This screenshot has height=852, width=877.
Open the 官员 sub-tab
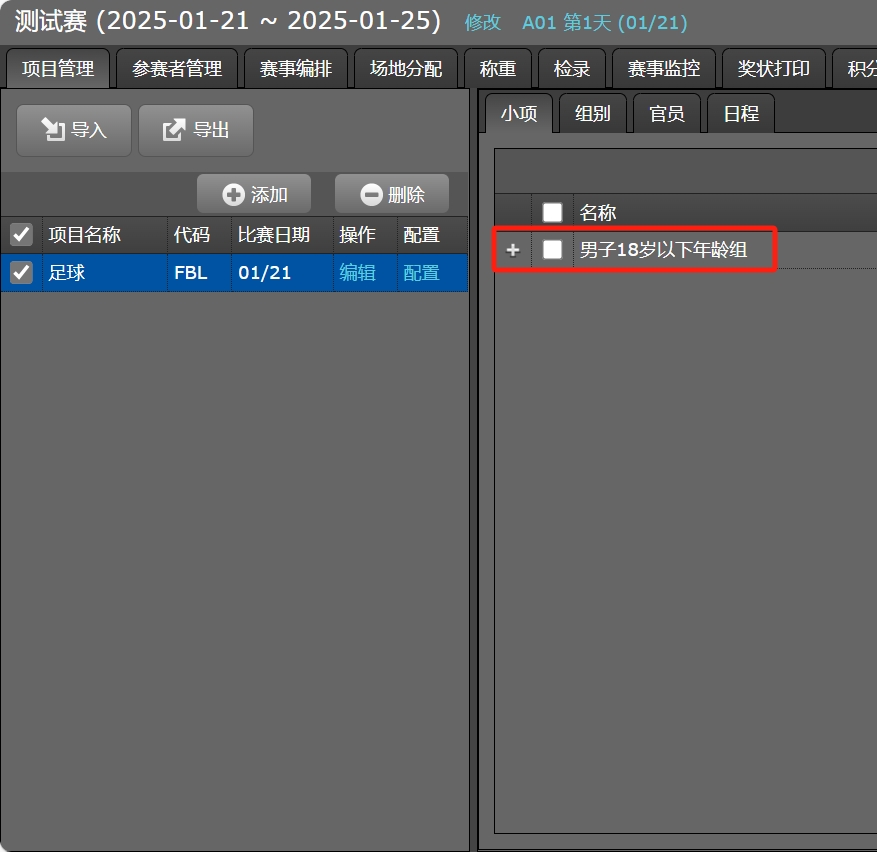(x=666, y=114)
